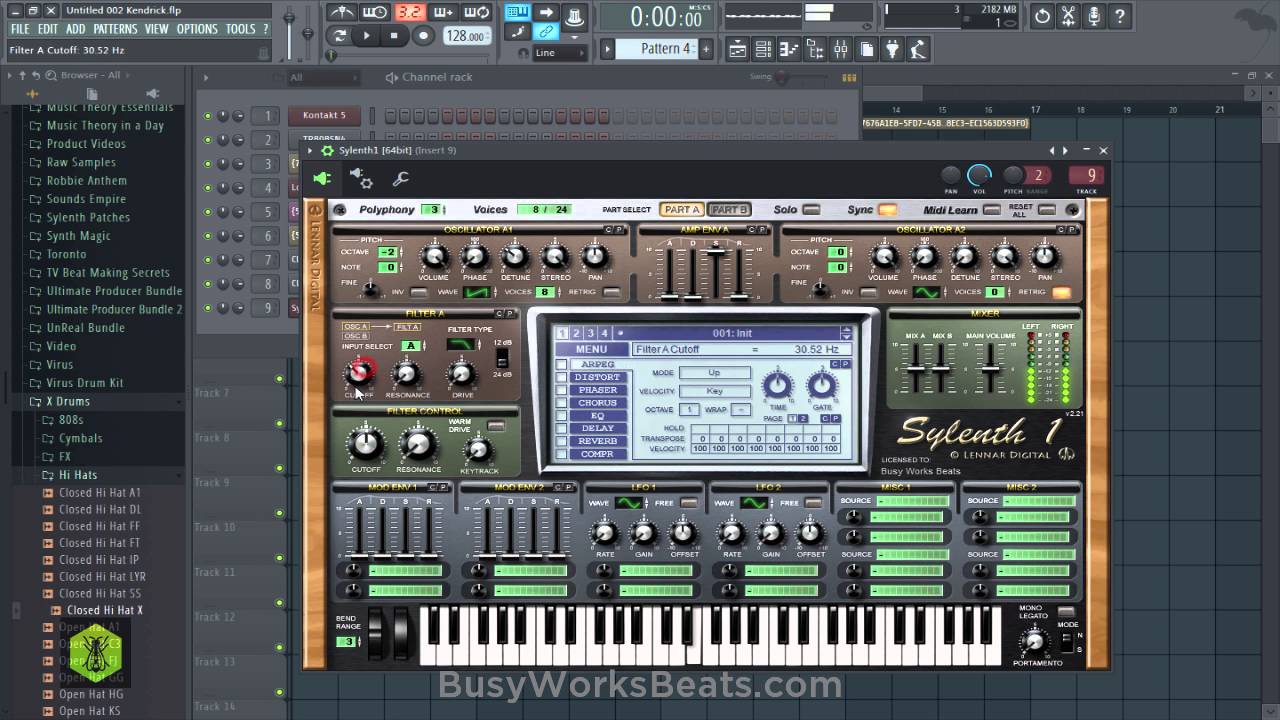Viewport: 1280px width, 720px height.
Task: Open the VIEW menu
Action: coord(157,29)
